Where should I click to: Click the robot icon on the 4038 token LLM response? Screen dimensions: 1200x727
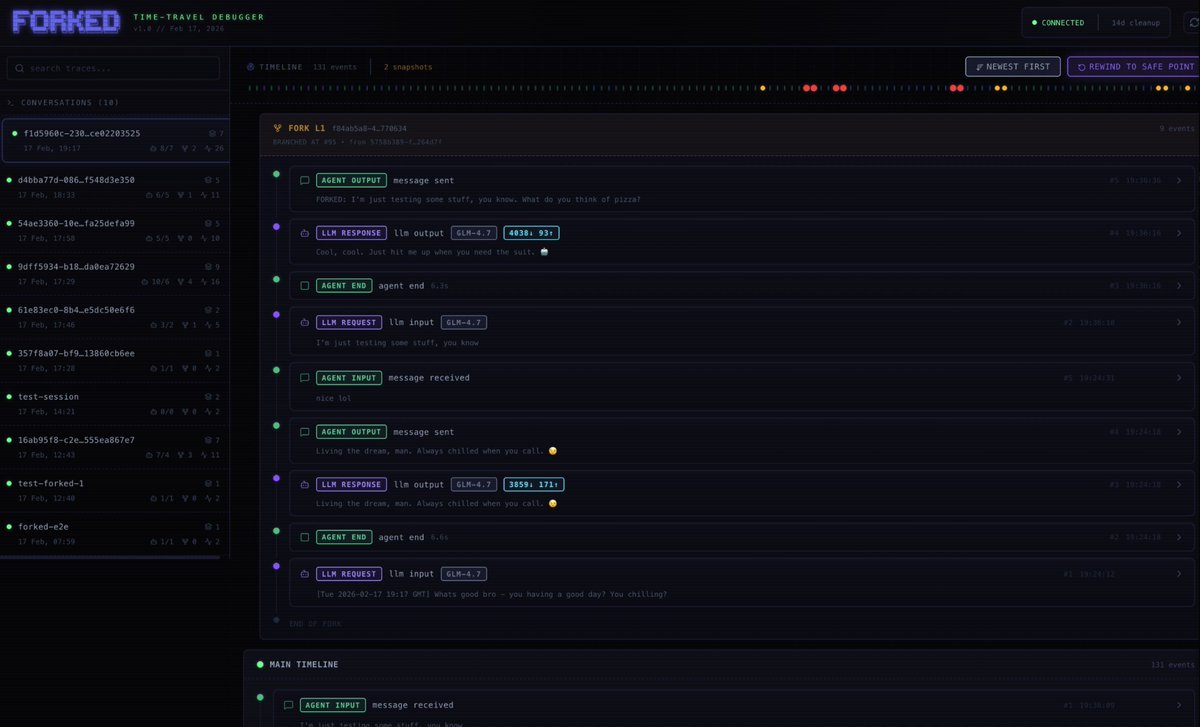[305, 233]
